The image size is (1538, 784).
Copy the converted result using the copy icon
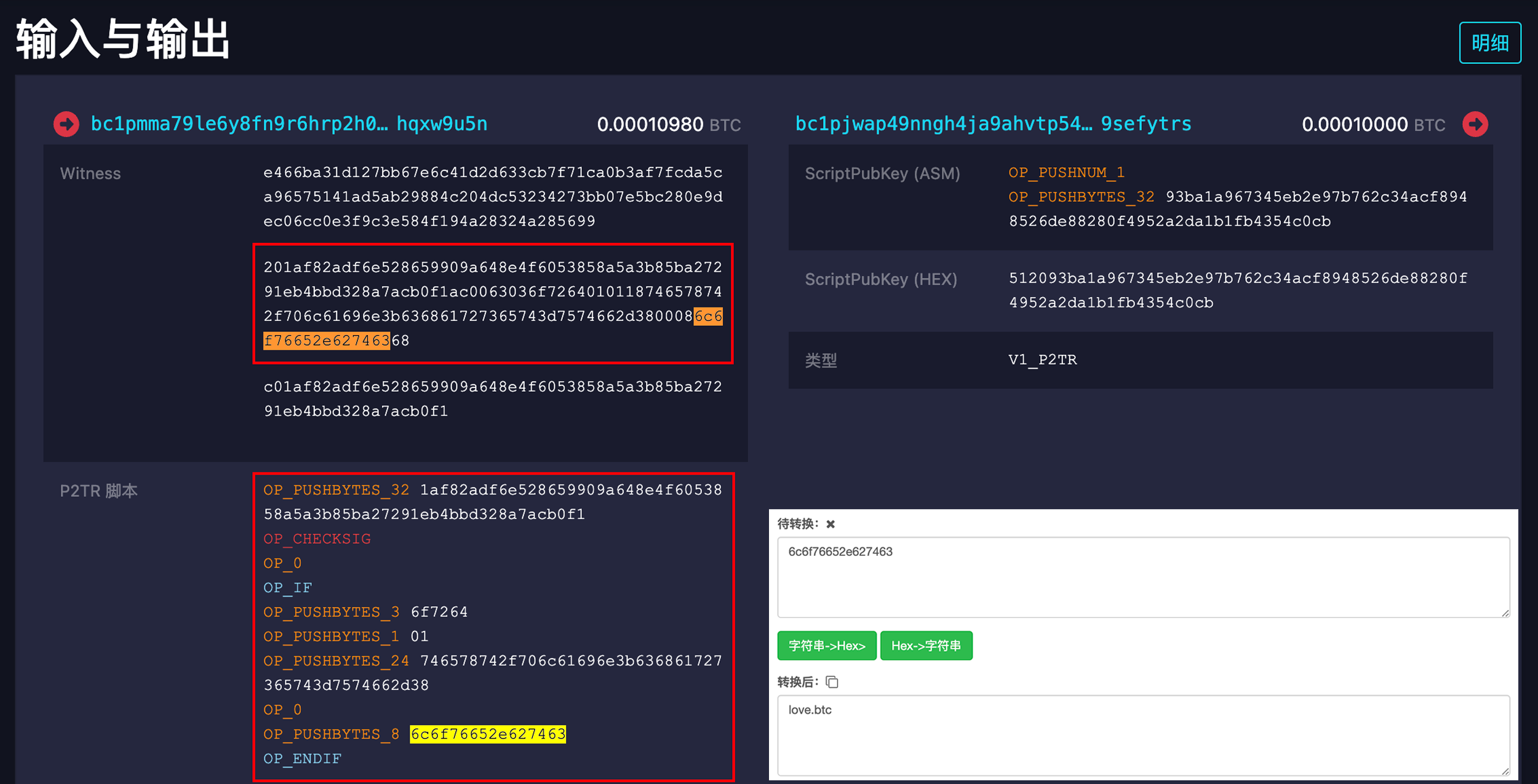click(832, 682)
